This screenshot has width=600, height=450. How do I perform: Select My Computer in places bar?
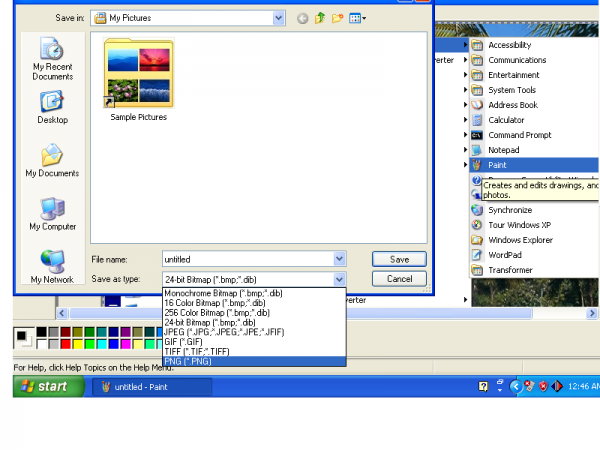coord(52,214)
